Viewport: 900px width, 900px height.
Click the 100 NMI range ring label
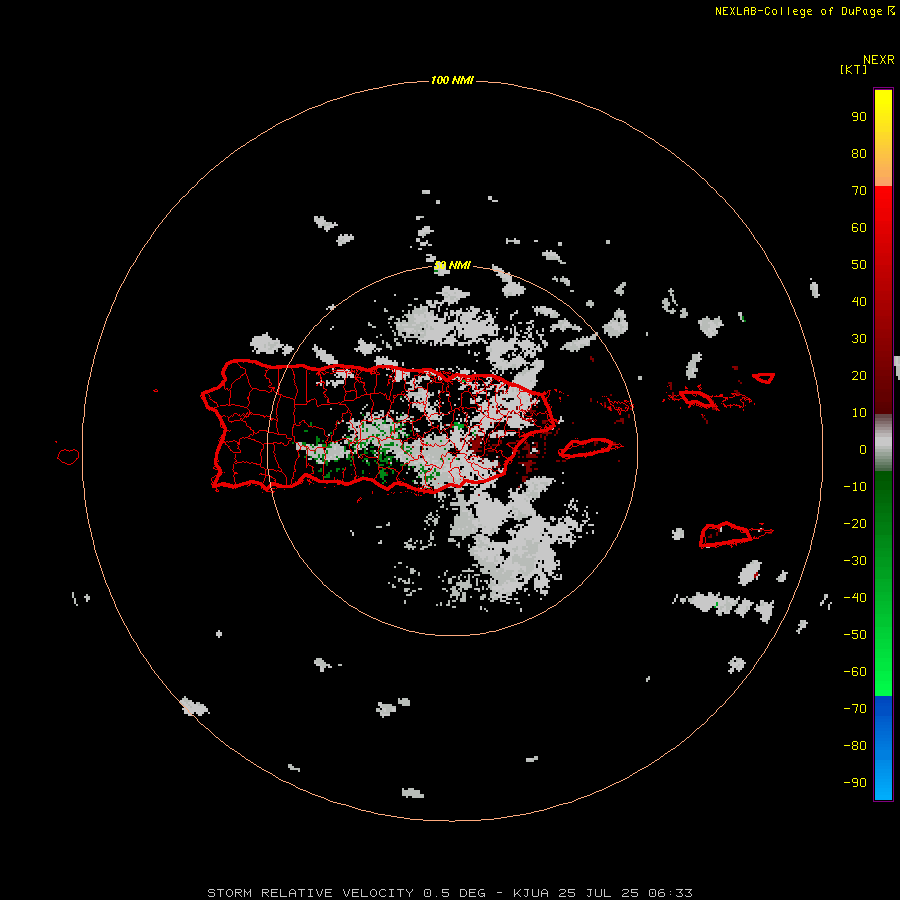point(452,80)
